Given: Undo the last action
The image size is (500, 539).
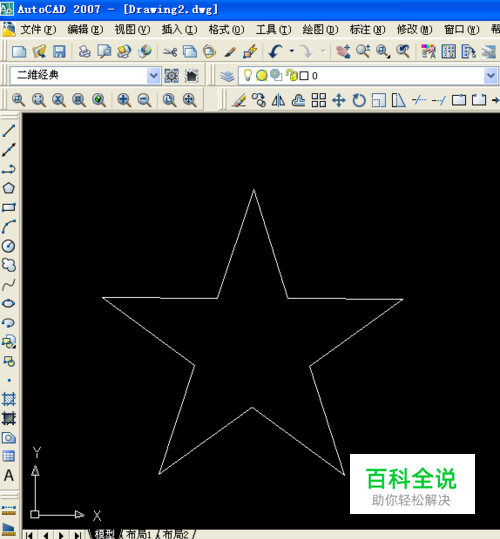Looking at the screenshot, I should [x=276, y=52].
